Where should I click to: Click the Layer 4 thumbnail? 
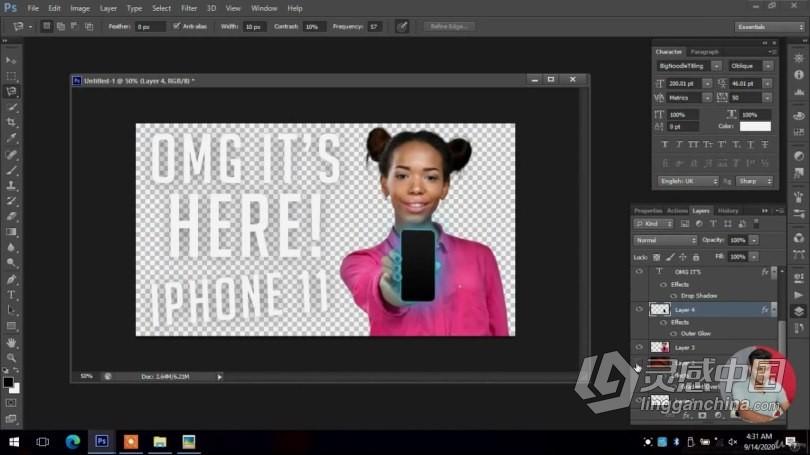coord(660,309)
